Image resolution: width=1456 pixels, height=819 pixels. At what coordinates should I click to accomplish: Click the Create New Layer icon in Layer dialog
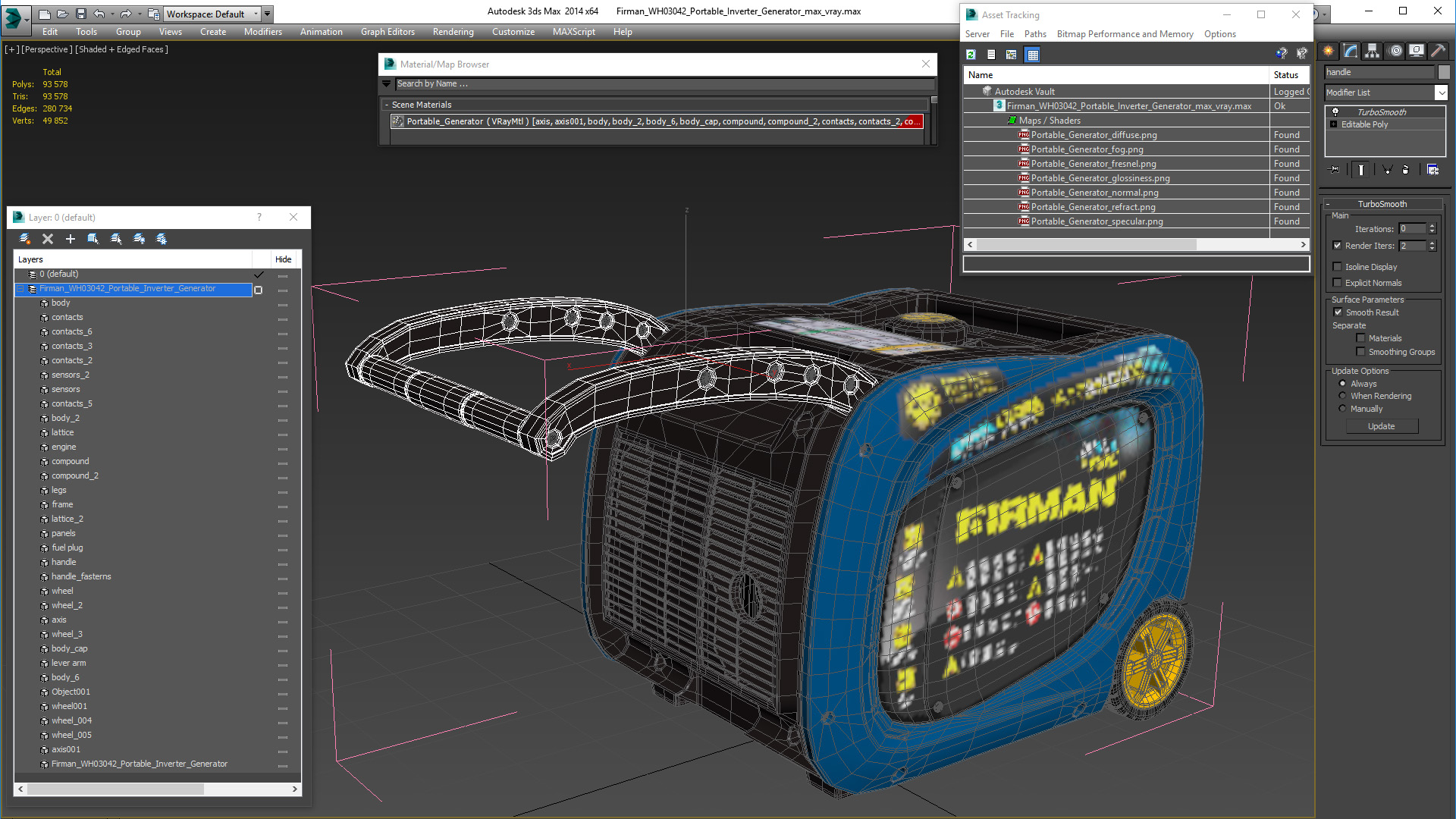click(x=25, y=239)
